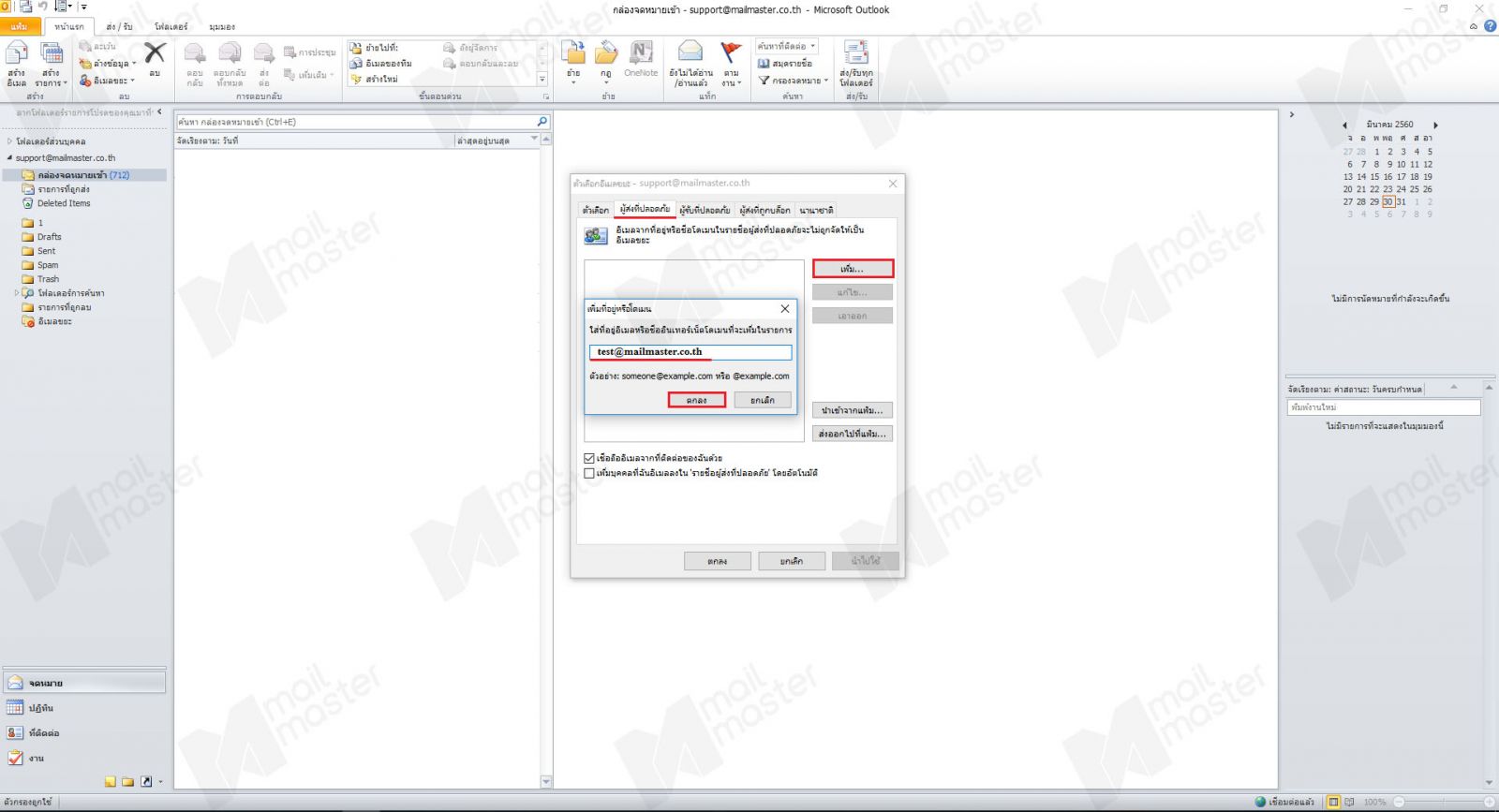This screenshot has height=812, width=1499.
Task: Click the OneNote icon
Action: coord(641,52)
